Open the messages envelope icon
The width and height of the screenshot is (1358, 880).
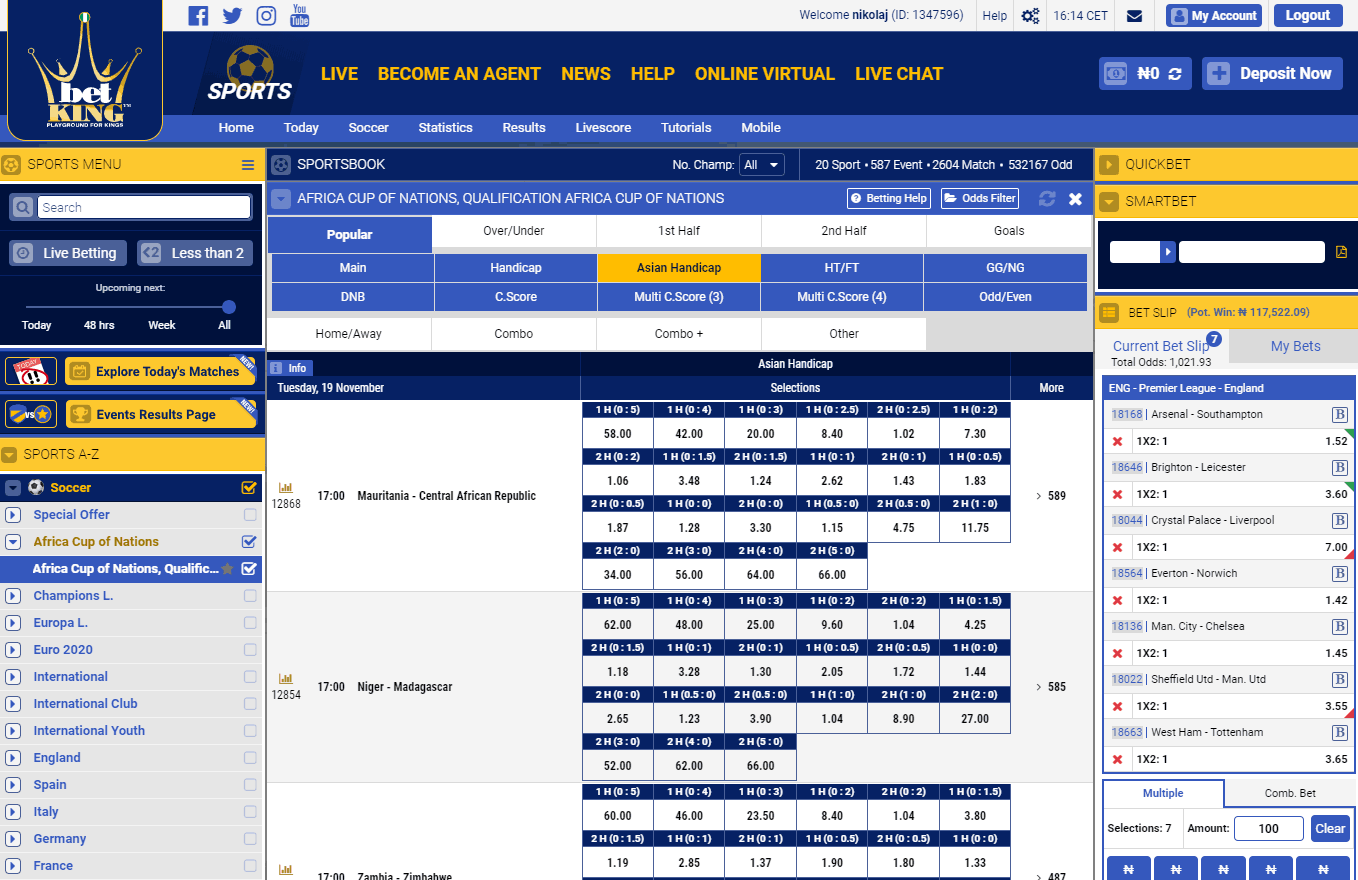pyautogui.click(x=1134, y=15)
